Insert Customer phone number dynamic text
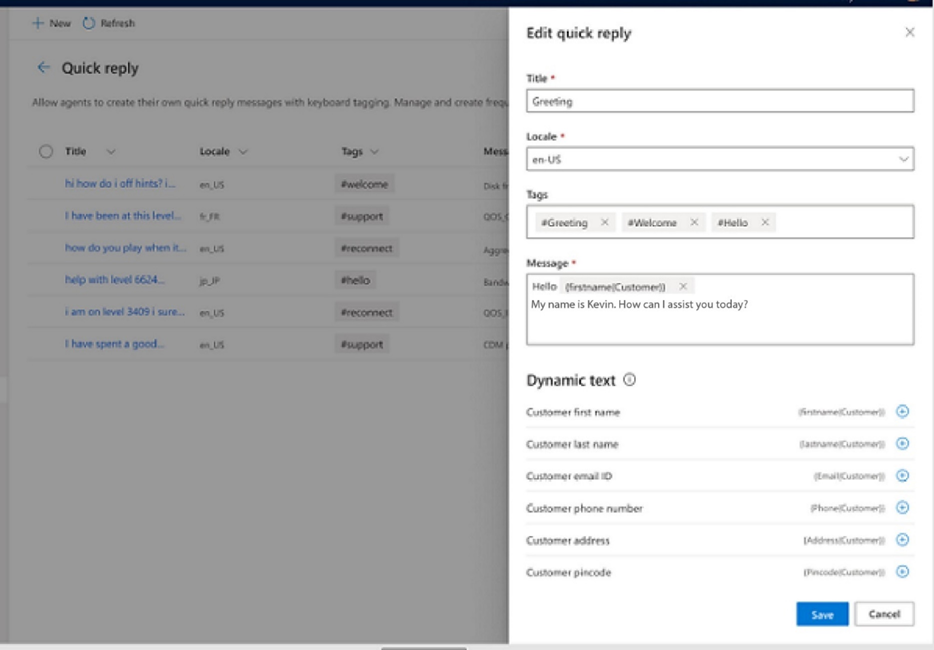This screenshot has height=650, width=934. tap(902, 508)
